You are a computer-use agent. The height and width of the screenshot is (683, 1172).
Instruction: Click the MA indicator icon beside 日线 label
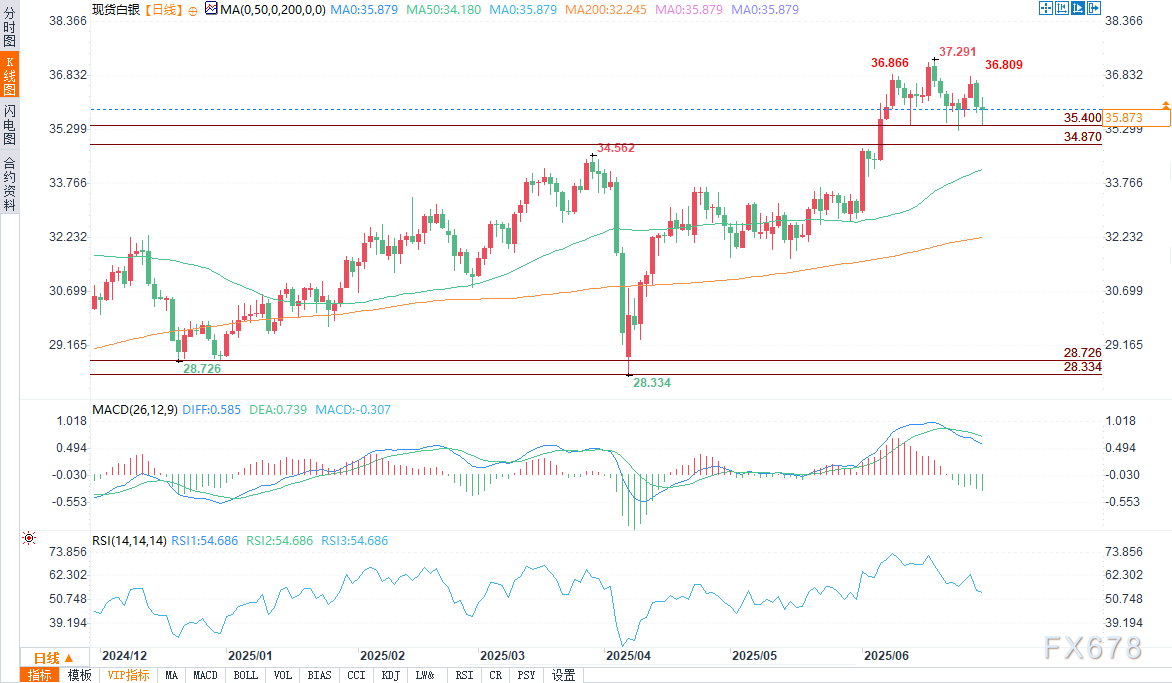click(211, 9)
